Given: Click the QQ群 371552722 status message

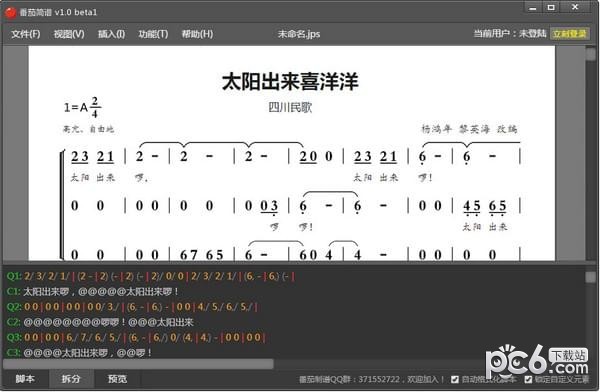Looking at the screenshot, I should click(x=371, y=379).
